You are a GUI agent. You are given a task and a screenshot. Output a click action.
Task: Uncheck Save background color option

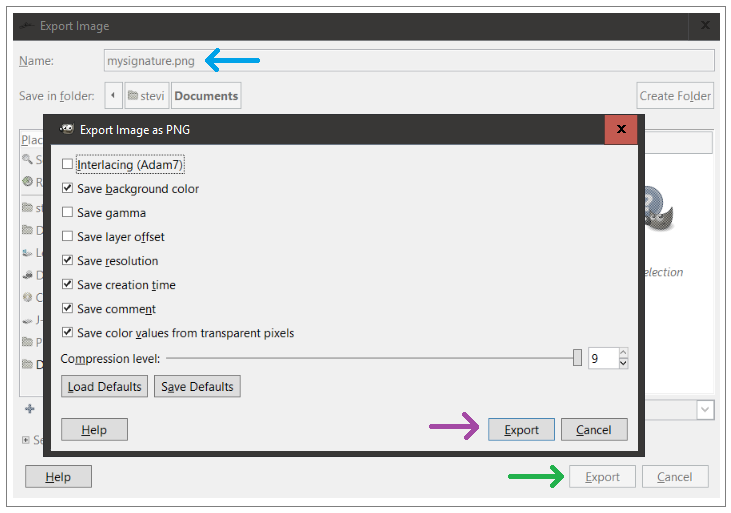[68, 189]
